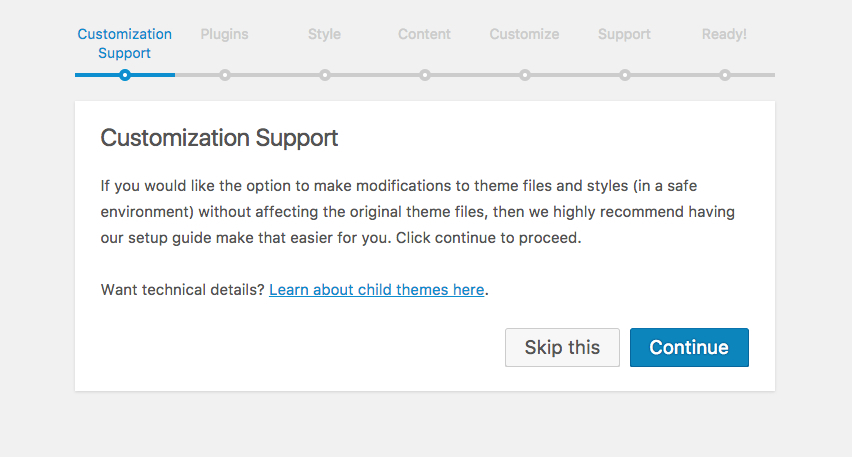Screen dimensions: 852x457
Task: Jump to the Customize step label
Action: click(x=524, y=34)
